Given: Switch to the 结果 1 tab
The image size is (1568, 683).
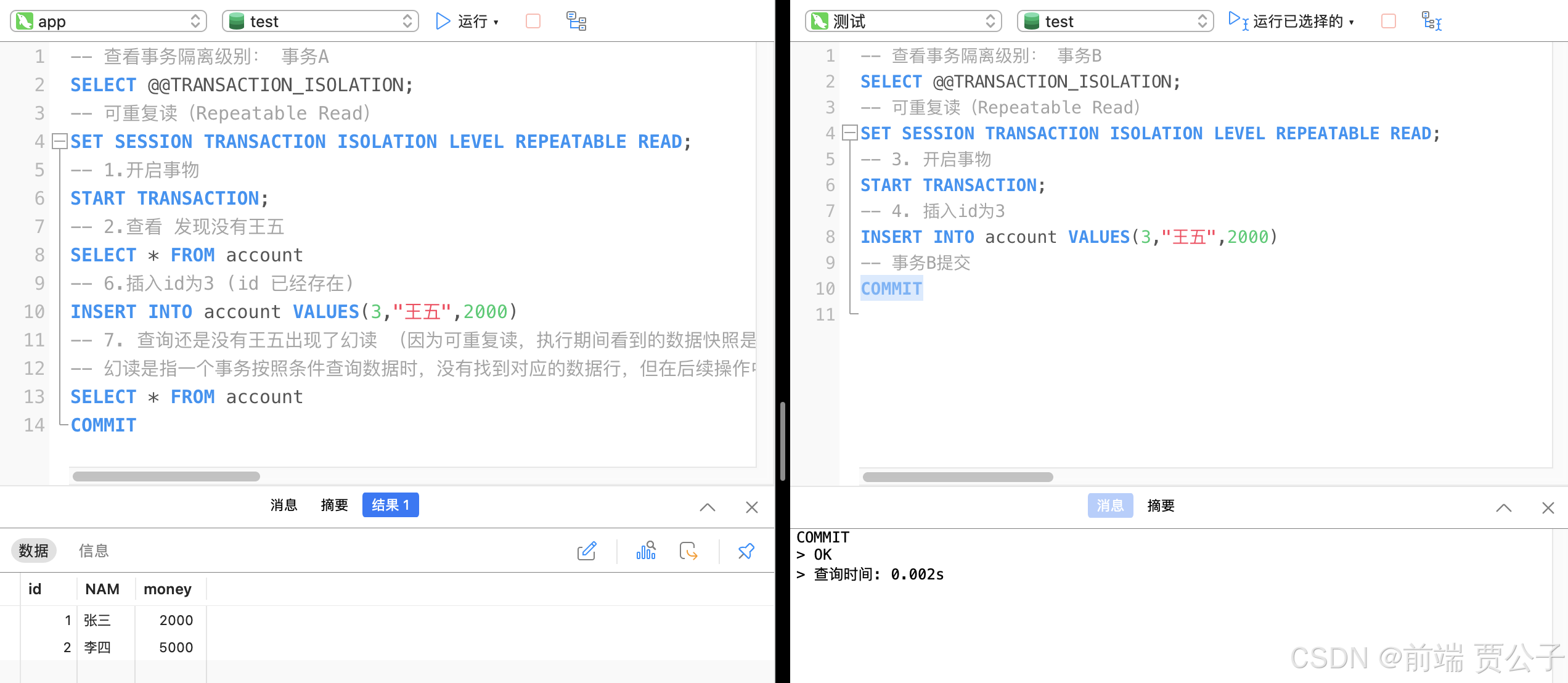Looking at the screenshot, I should pyautogui.click(x=390, y=505).
